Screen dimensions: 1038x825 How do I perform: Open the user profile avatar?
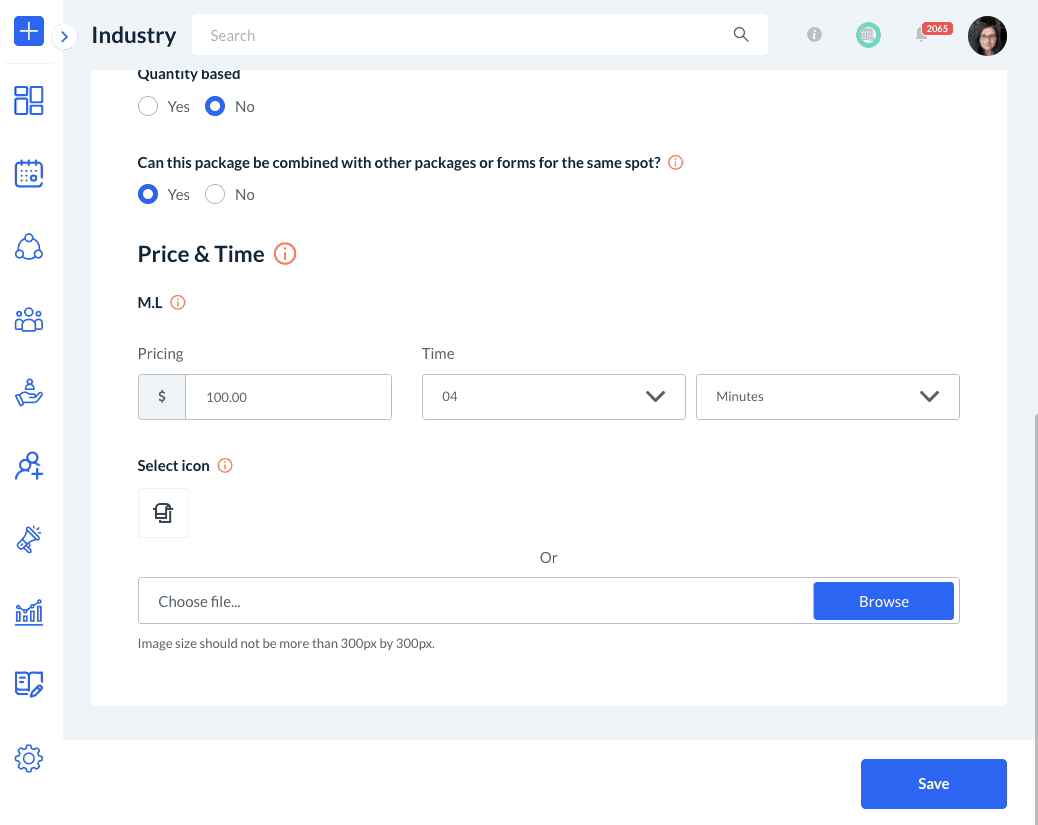(x=987, y=35)
